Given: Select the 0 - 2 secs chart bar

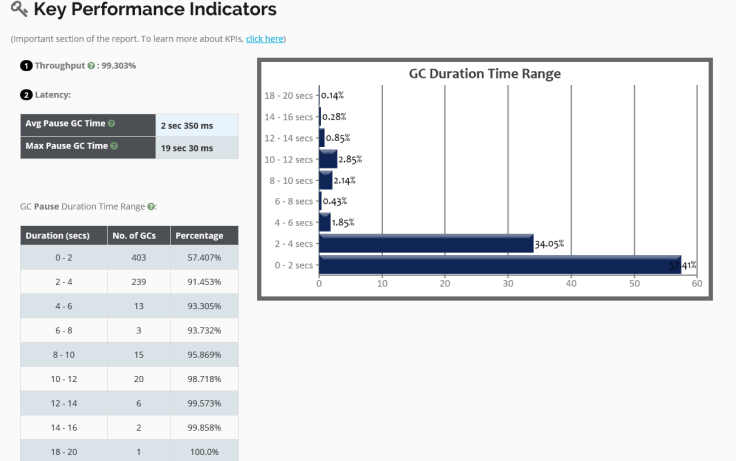Looking at the screenshot, I should [x=499, y=265].
